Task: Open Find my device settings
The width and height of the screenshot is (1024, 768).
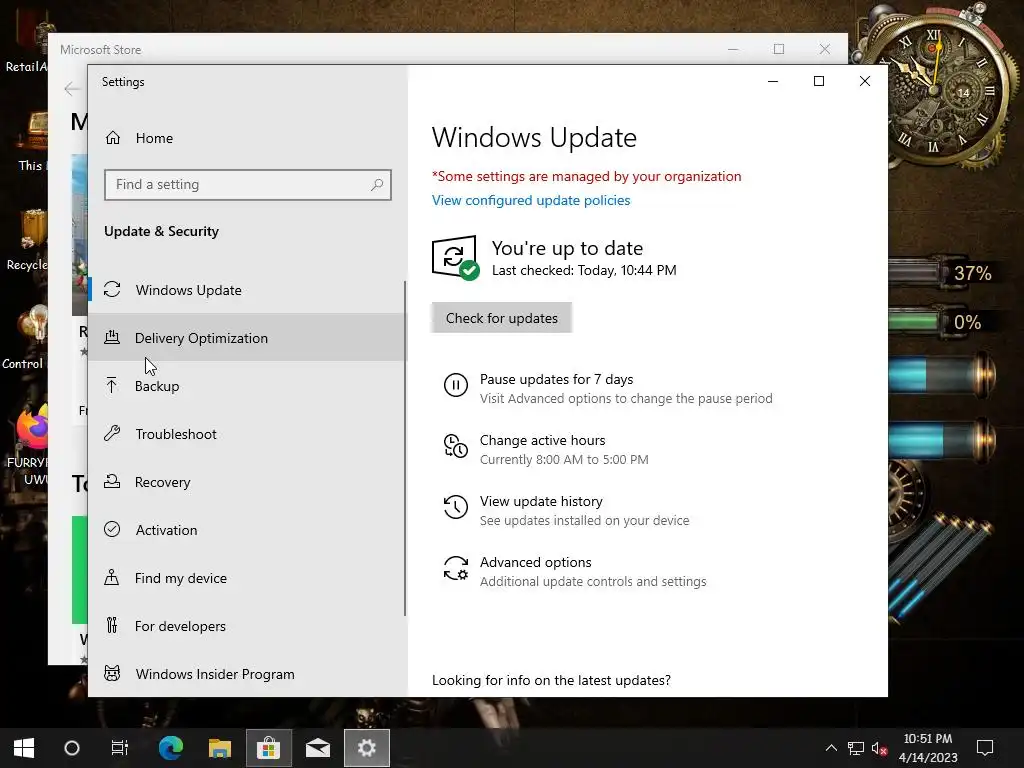Action: 247,577
